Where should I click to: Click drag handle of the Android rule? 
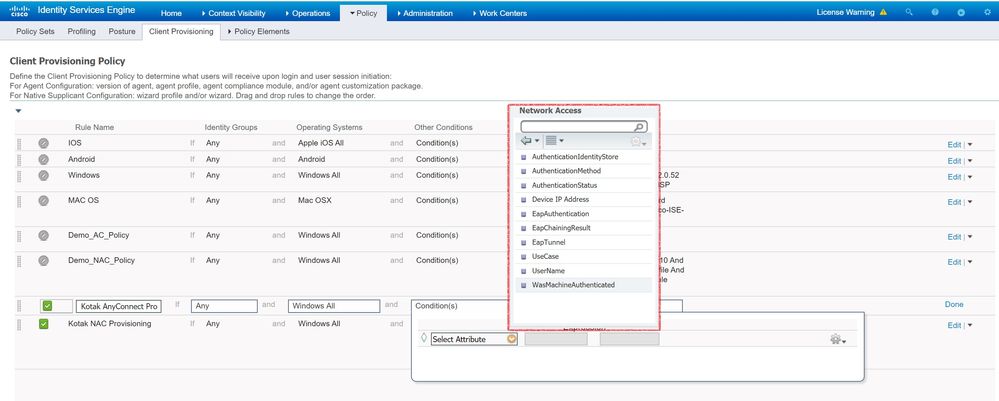pyautogui.click(x=19, y=159)
